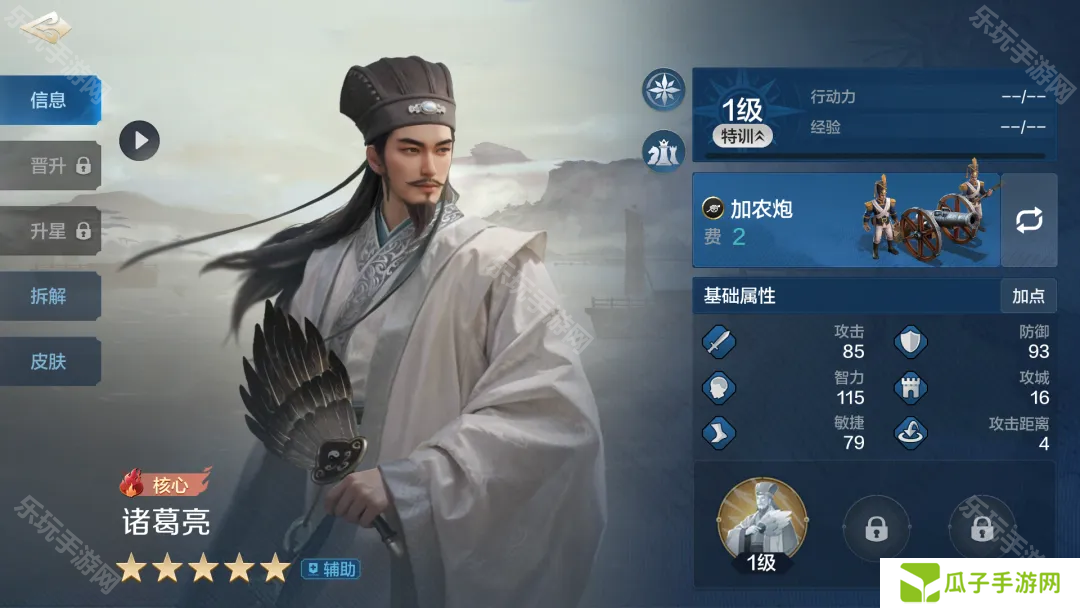The image size is (1080, 608).
Task: Click the head intelligence attribute icon
Action: click(x=718, y=388)
